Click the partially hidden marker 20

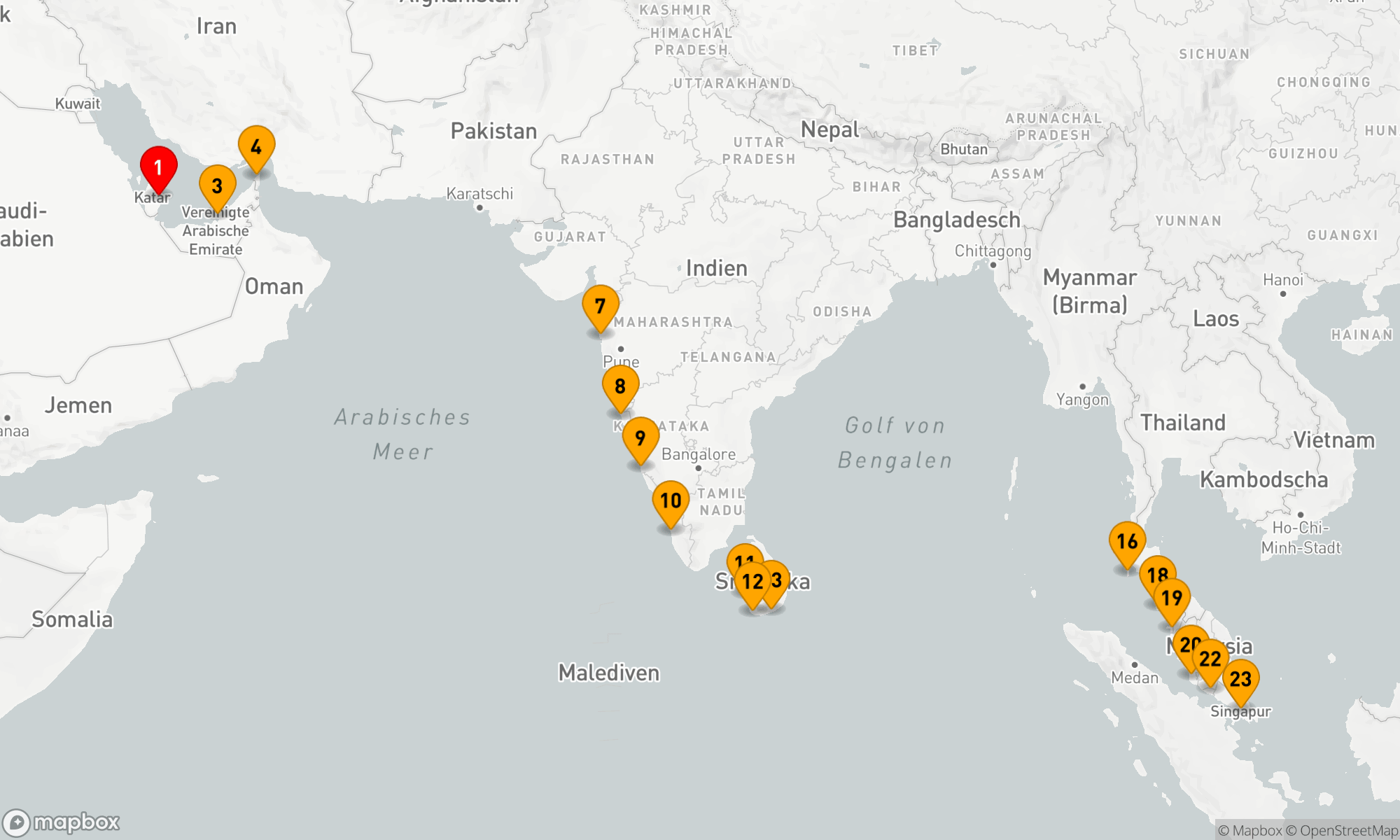(x=1184, y=640)
